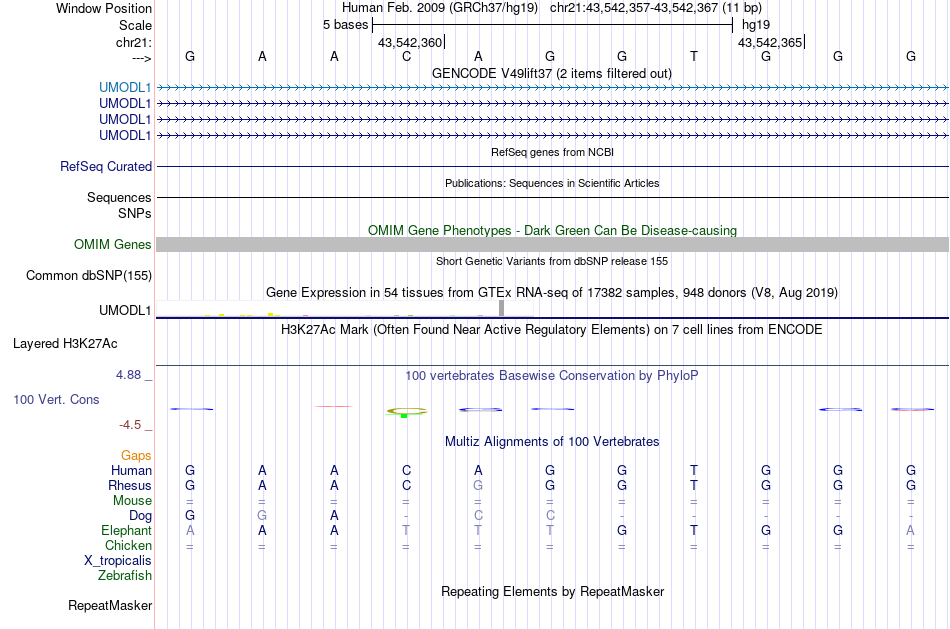Click the Window Position label
Image resolution: width=950 pixels, height=629 pixels.
104,8
